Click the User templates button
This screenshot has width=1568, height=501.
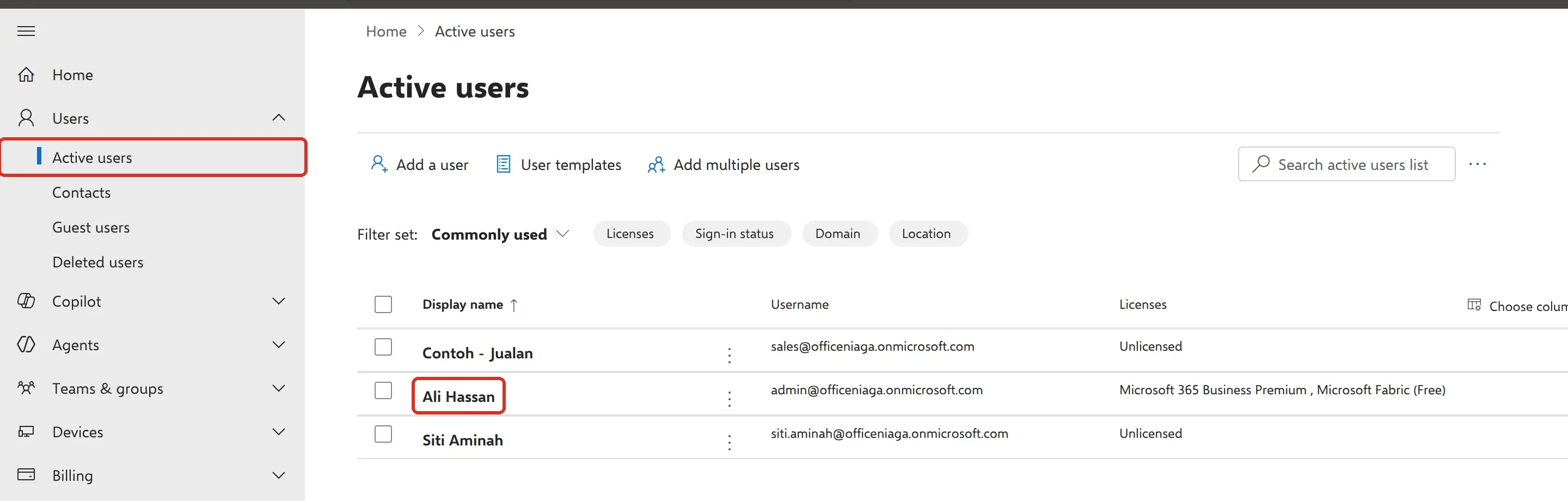coord(559,164)
